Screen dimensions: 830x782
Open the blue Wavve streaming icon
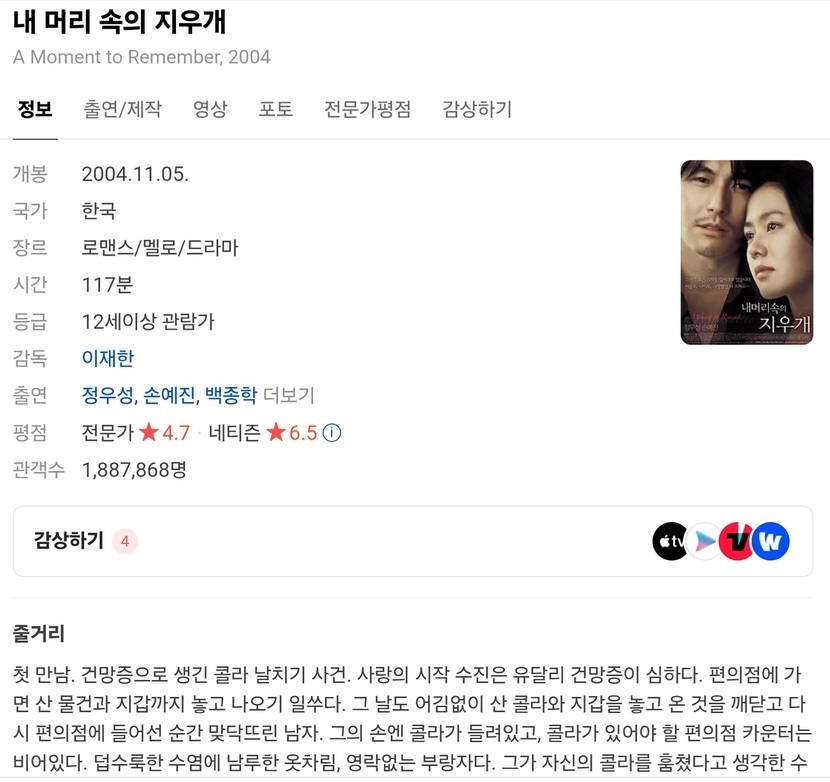770,541
